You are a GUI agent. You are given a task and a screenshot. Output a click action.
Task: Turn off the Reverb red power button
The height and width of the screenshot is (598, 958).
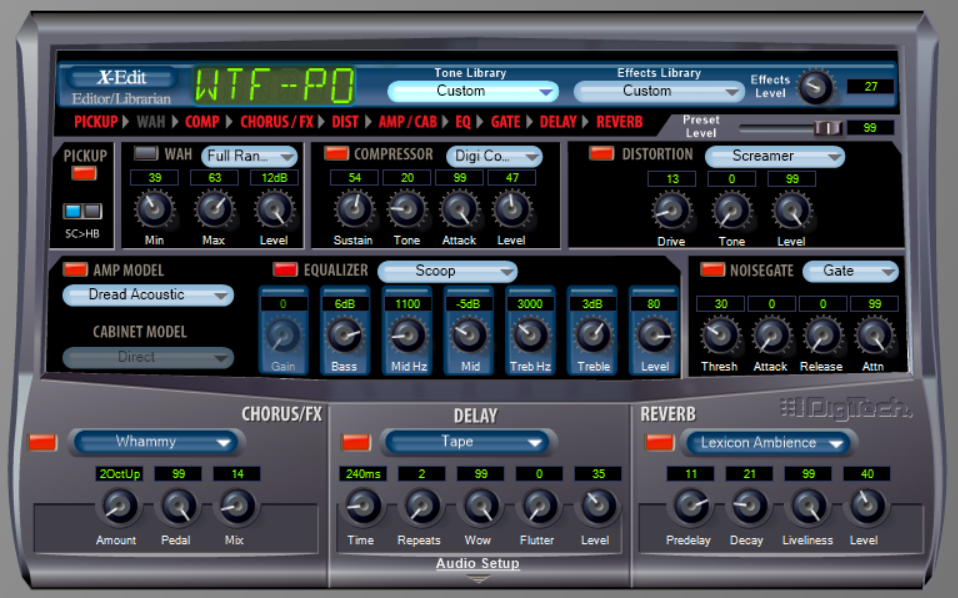coord(660,442)
